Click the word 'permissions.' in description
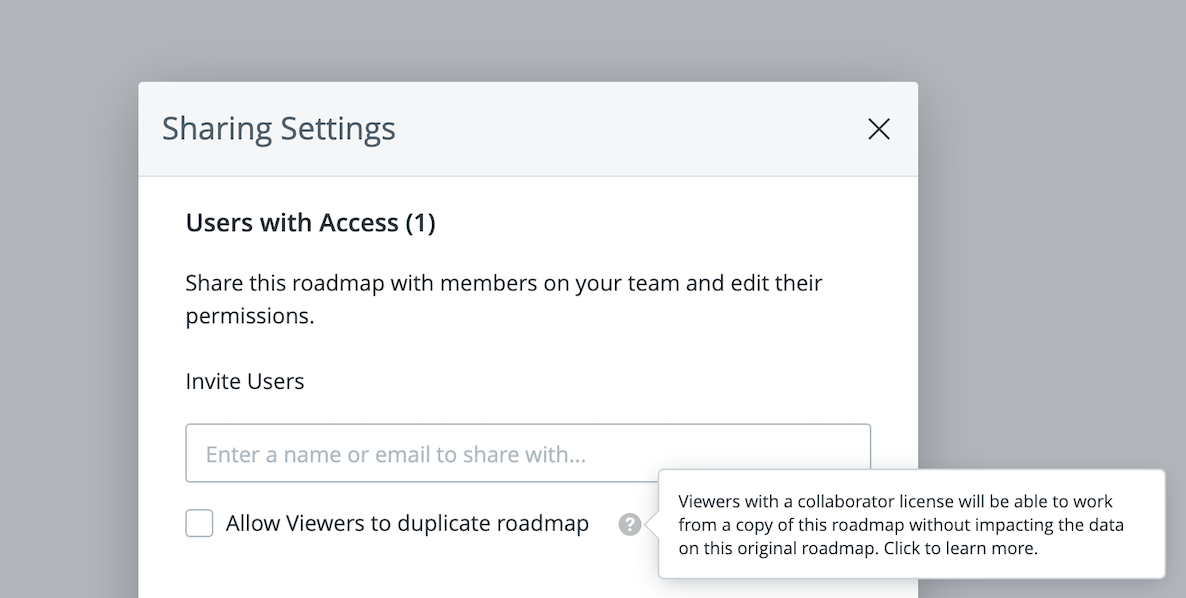Screen dimensions: 1186x598 250,316
